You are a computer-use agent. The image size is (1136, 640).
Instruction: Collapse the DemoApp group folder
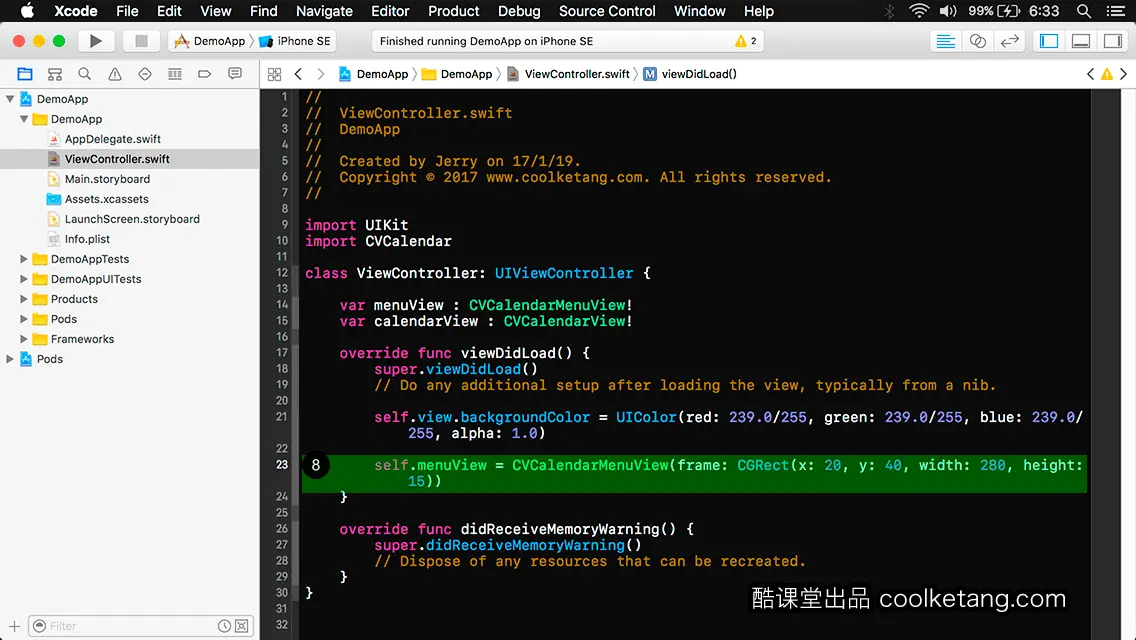point(24,119)
